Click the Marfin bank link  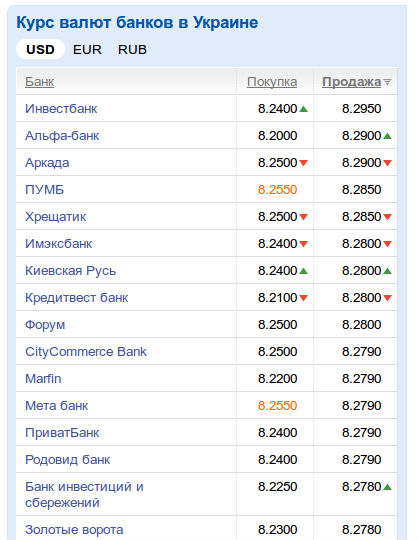pos(43,378)
